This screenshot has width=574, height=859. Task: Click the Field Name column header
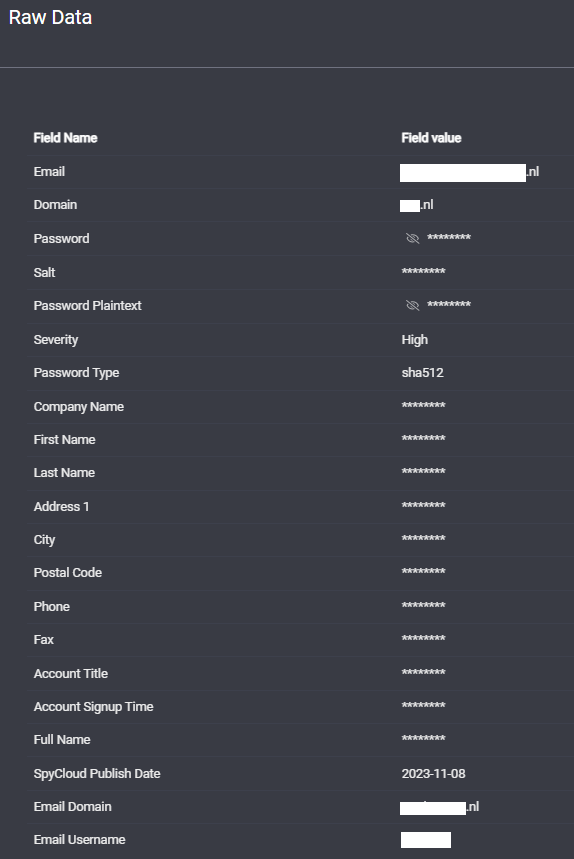65,138
